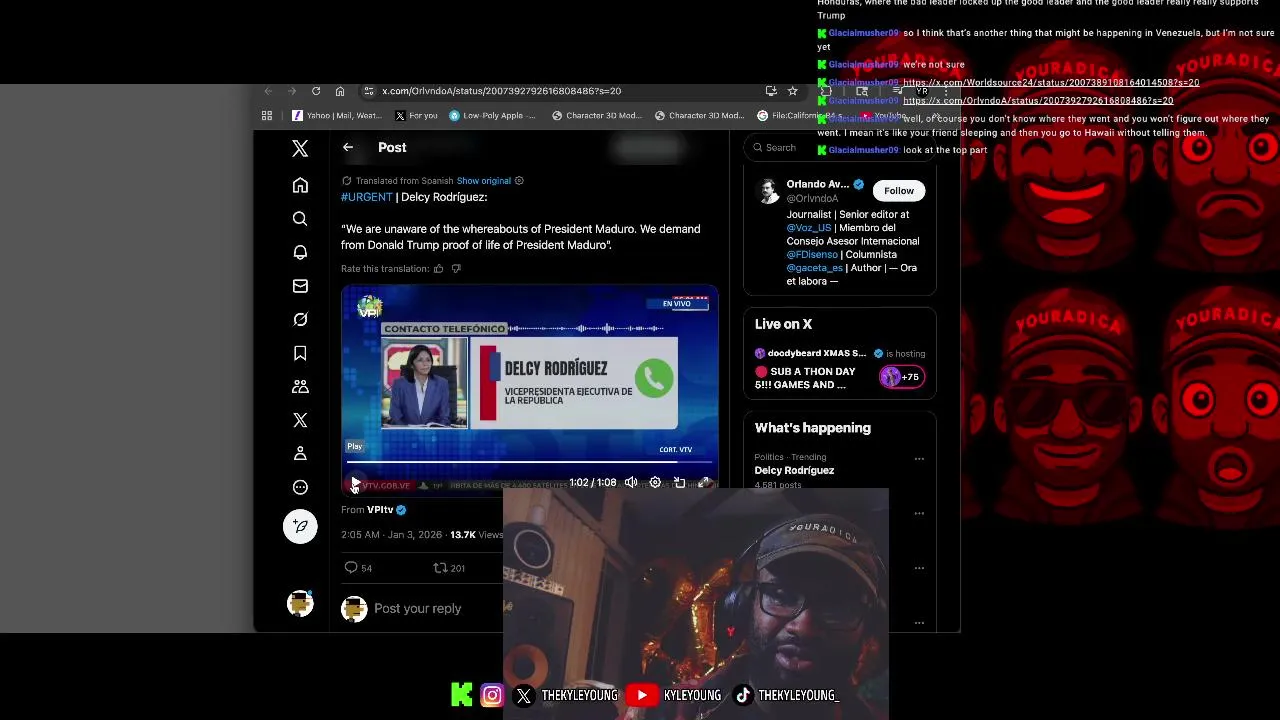1280x720 pixels.
Task: Go to the Home timeline icon
Action: pyautogui.click(x=300, y=185)
